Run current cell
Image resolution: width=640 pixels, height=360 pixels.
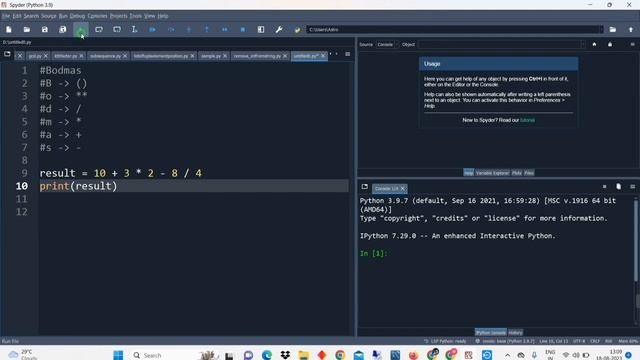[x=99, y=29]
